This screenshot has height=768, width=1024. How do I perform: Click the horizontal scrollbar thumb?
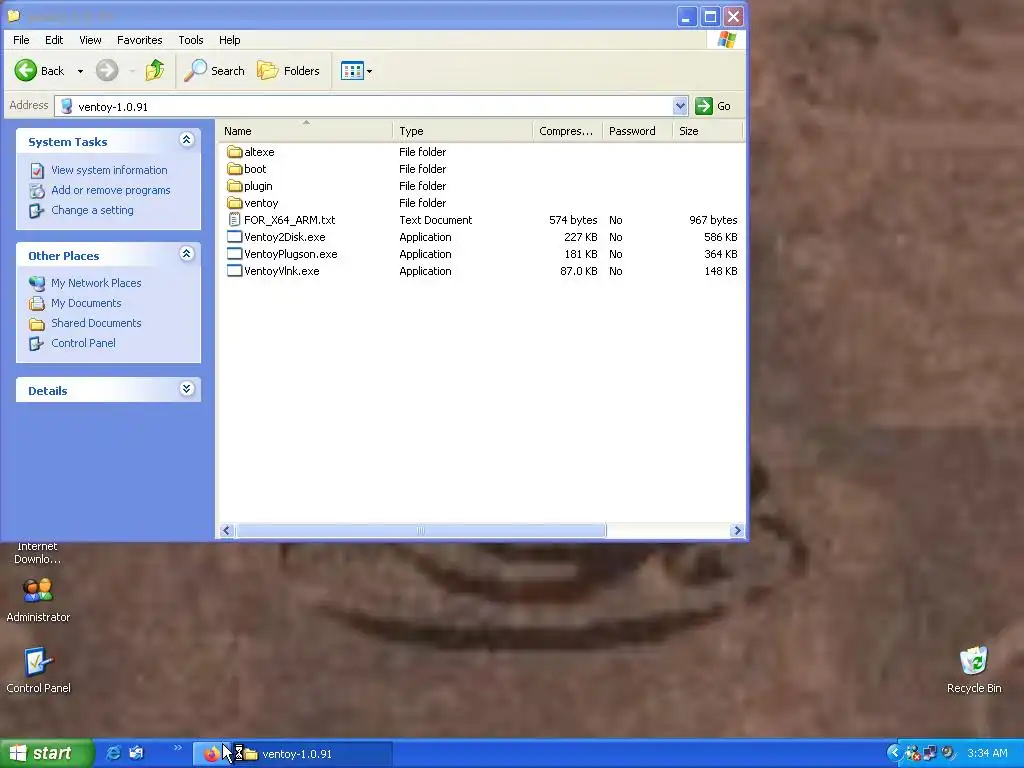pyautogui.click(x=421, y=530)
